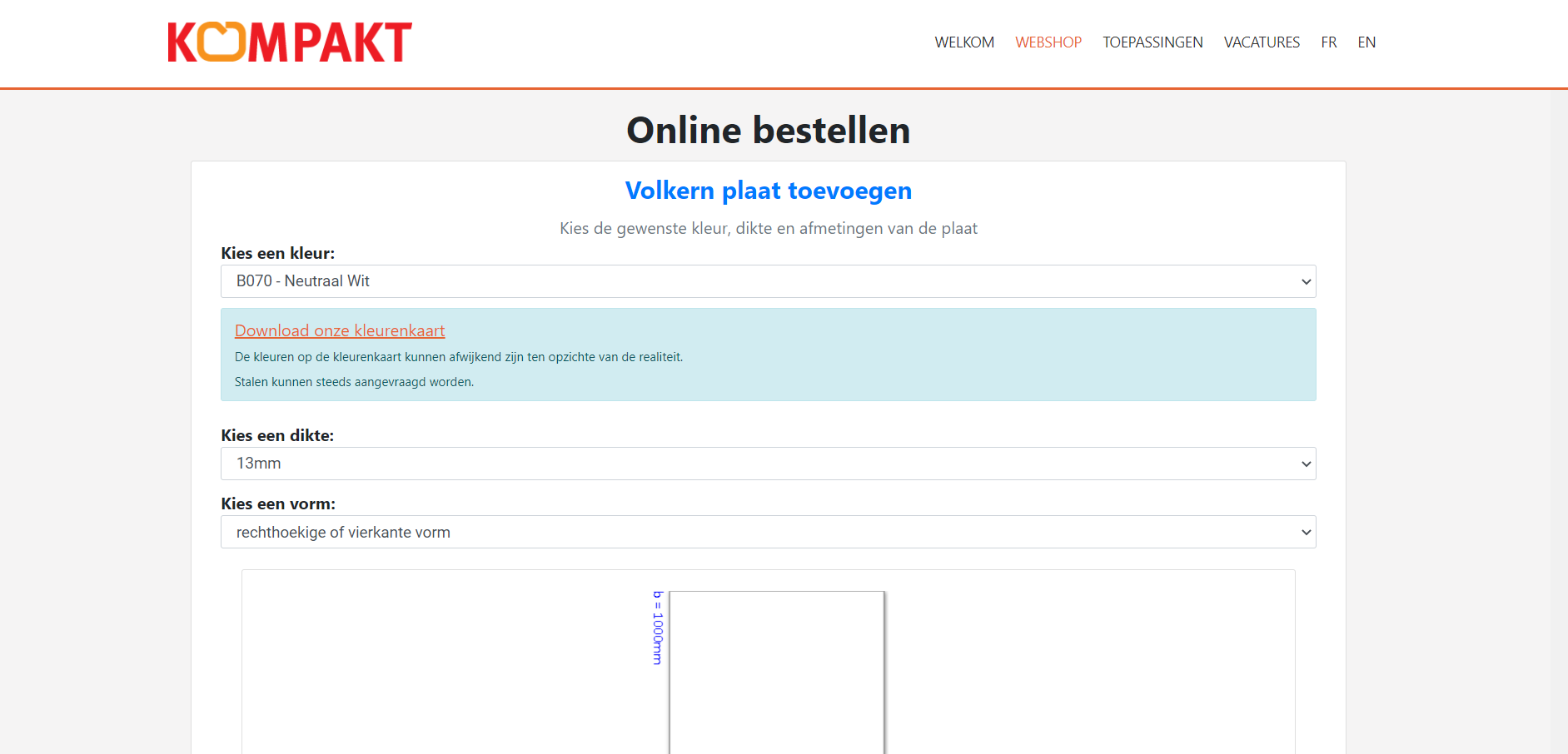Open the colour dropdown showing B070 - Neutraal Wit
The height and width of the screenshot is (754, 1568).
point(768,281)
